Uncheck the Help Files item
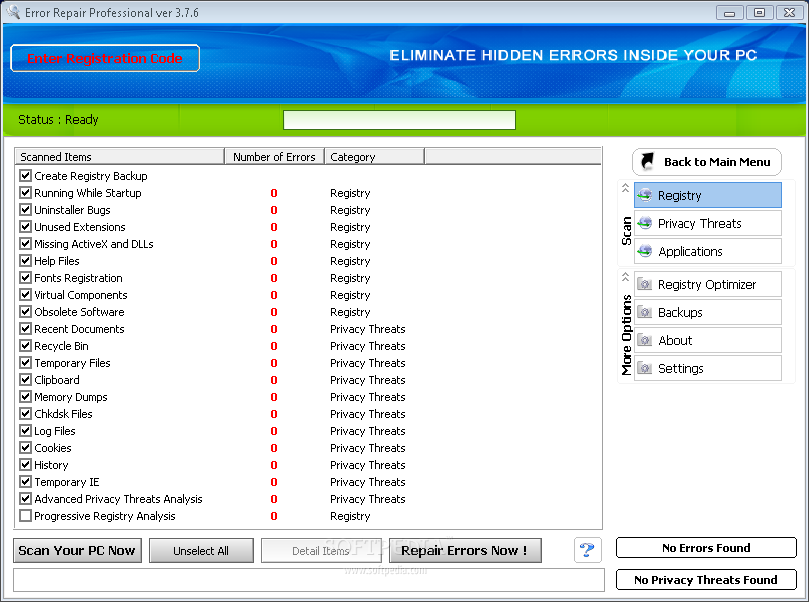The width and height of the screenshot is (809, 602). tap(25, 261)
